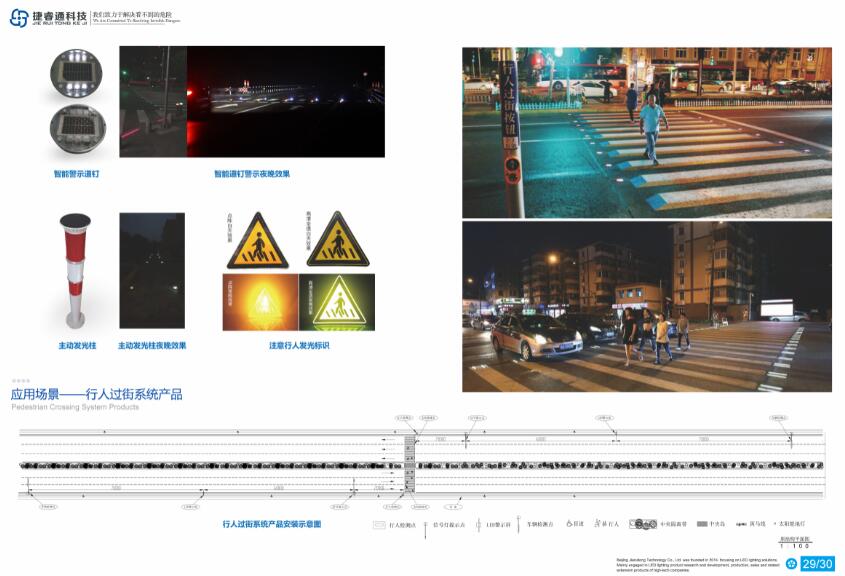Open the photo of pedestrians near taxi
845x576 pixels.
click(x=647, y=307)
